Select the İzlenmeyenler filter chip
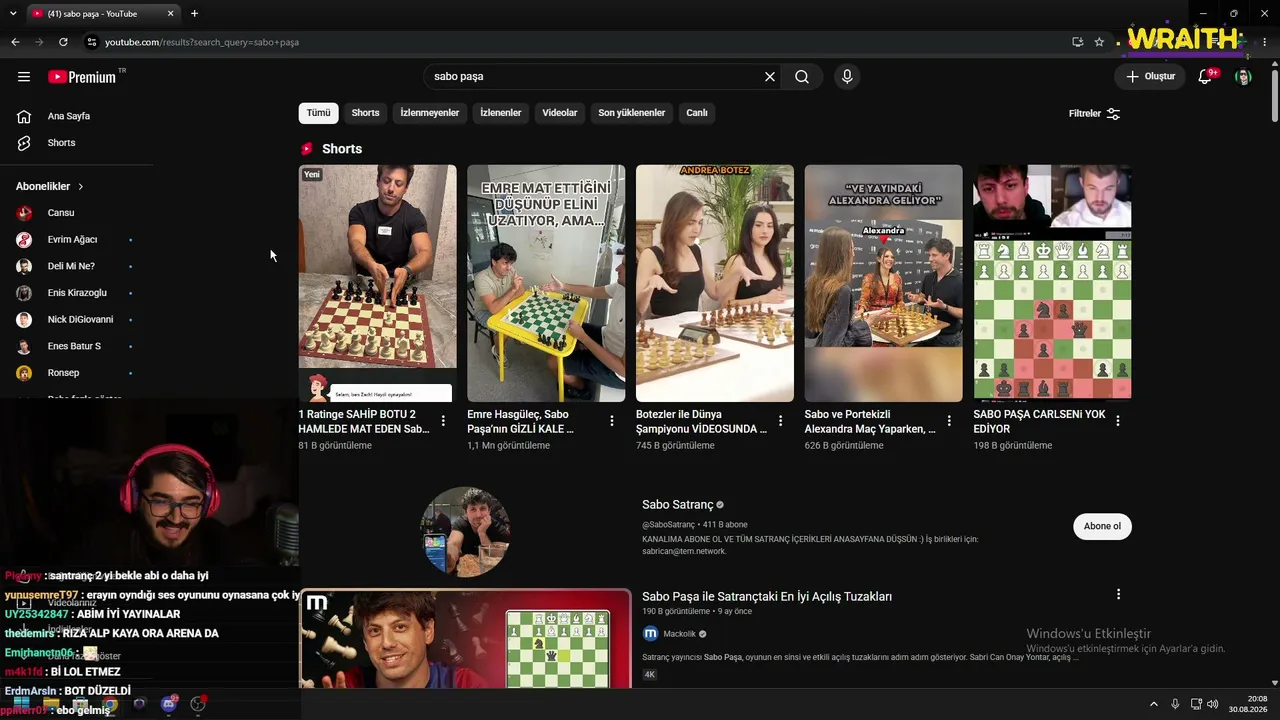 [430, 113]
